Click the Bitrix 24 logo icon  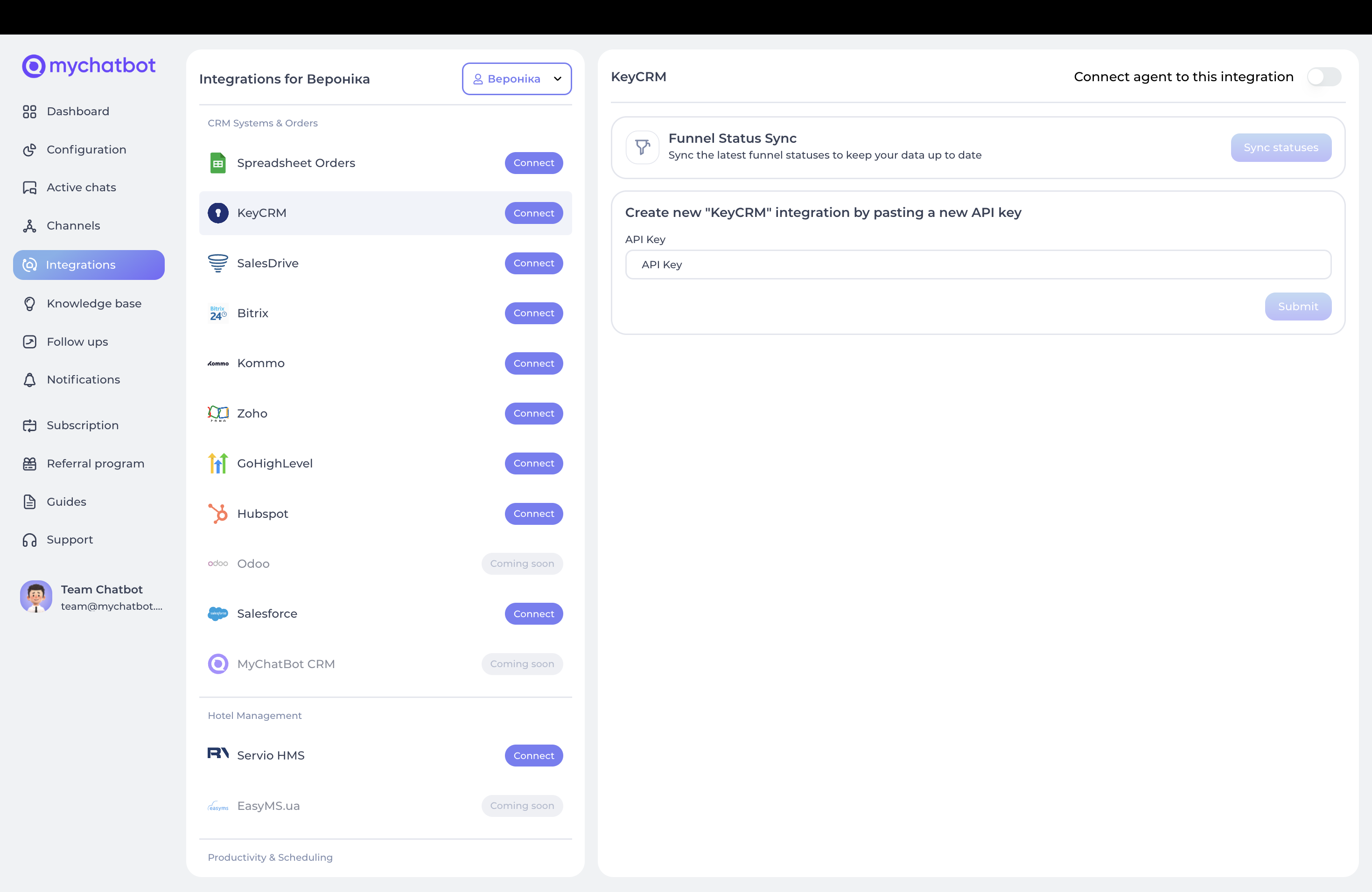click(218, 314)
